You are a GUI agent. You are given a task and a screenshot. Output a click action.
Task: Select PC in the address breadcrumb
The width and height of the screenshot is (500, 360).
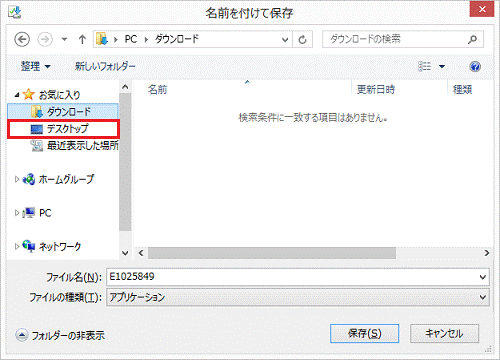coord(131,39)
